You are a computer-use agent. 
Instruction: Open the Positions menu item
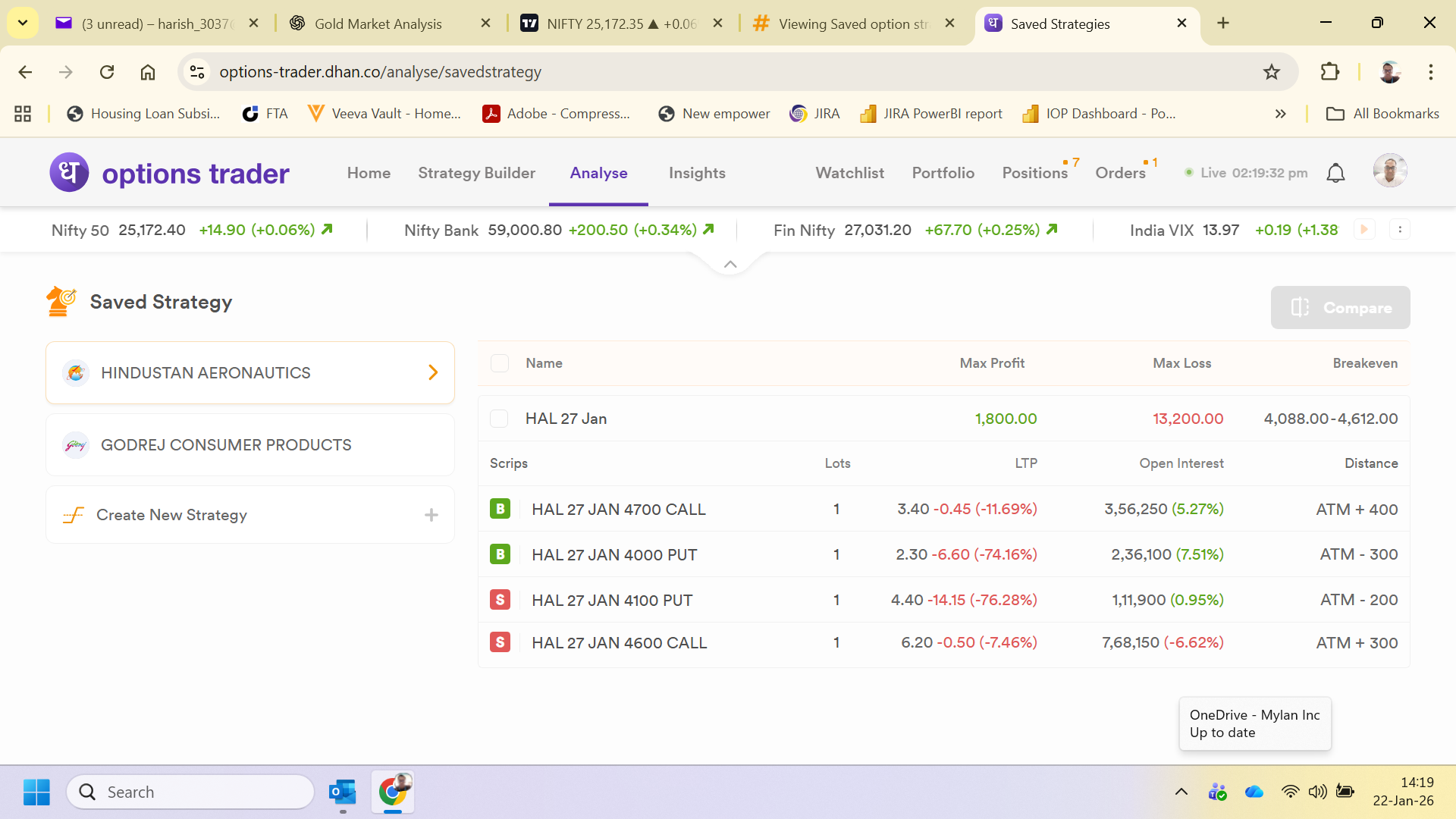(x=1034, y=173)
